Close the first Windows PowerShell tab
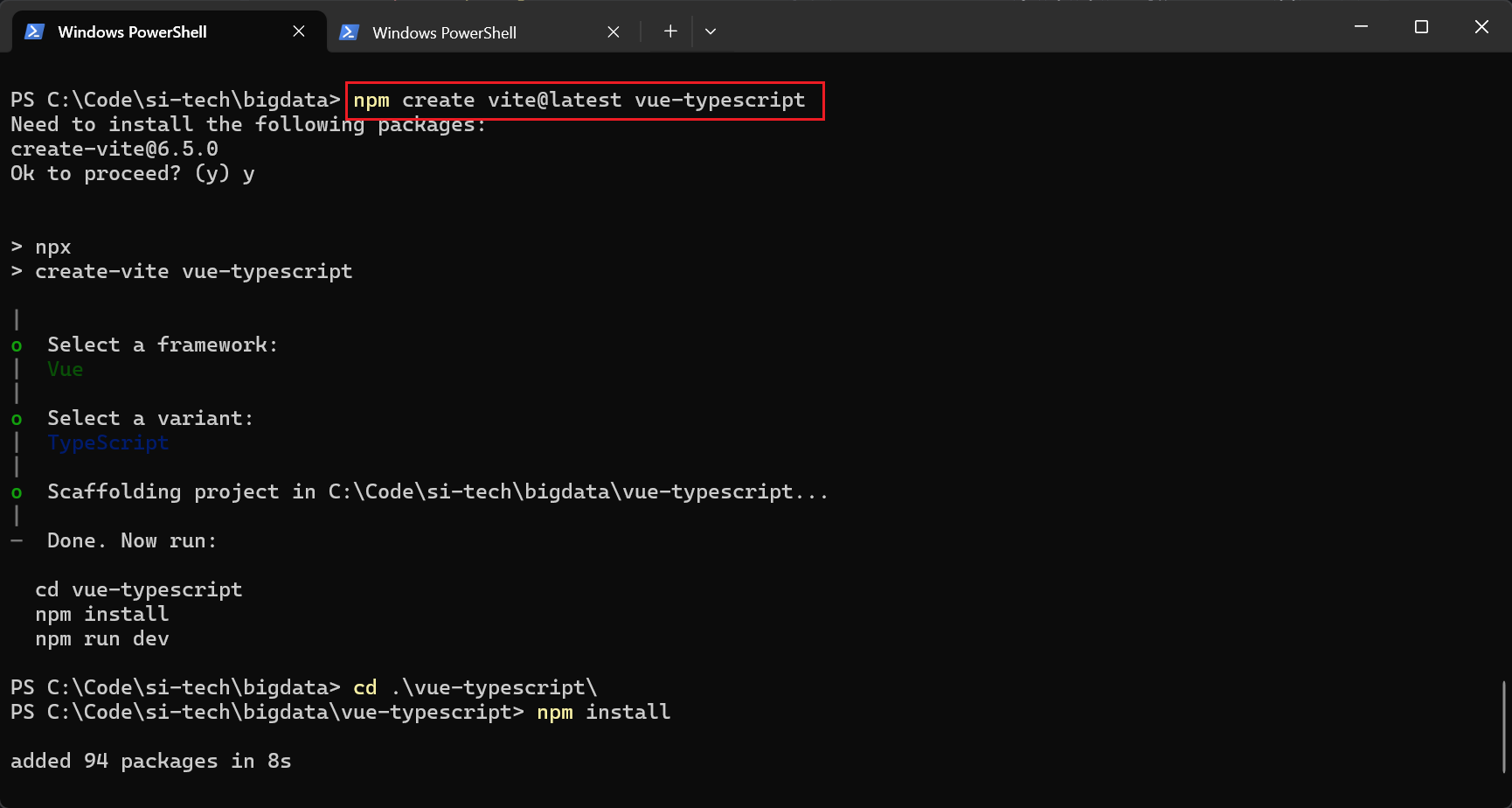Image resolution: width=1512 pixels, height=808 pixels. click(299, 31)
